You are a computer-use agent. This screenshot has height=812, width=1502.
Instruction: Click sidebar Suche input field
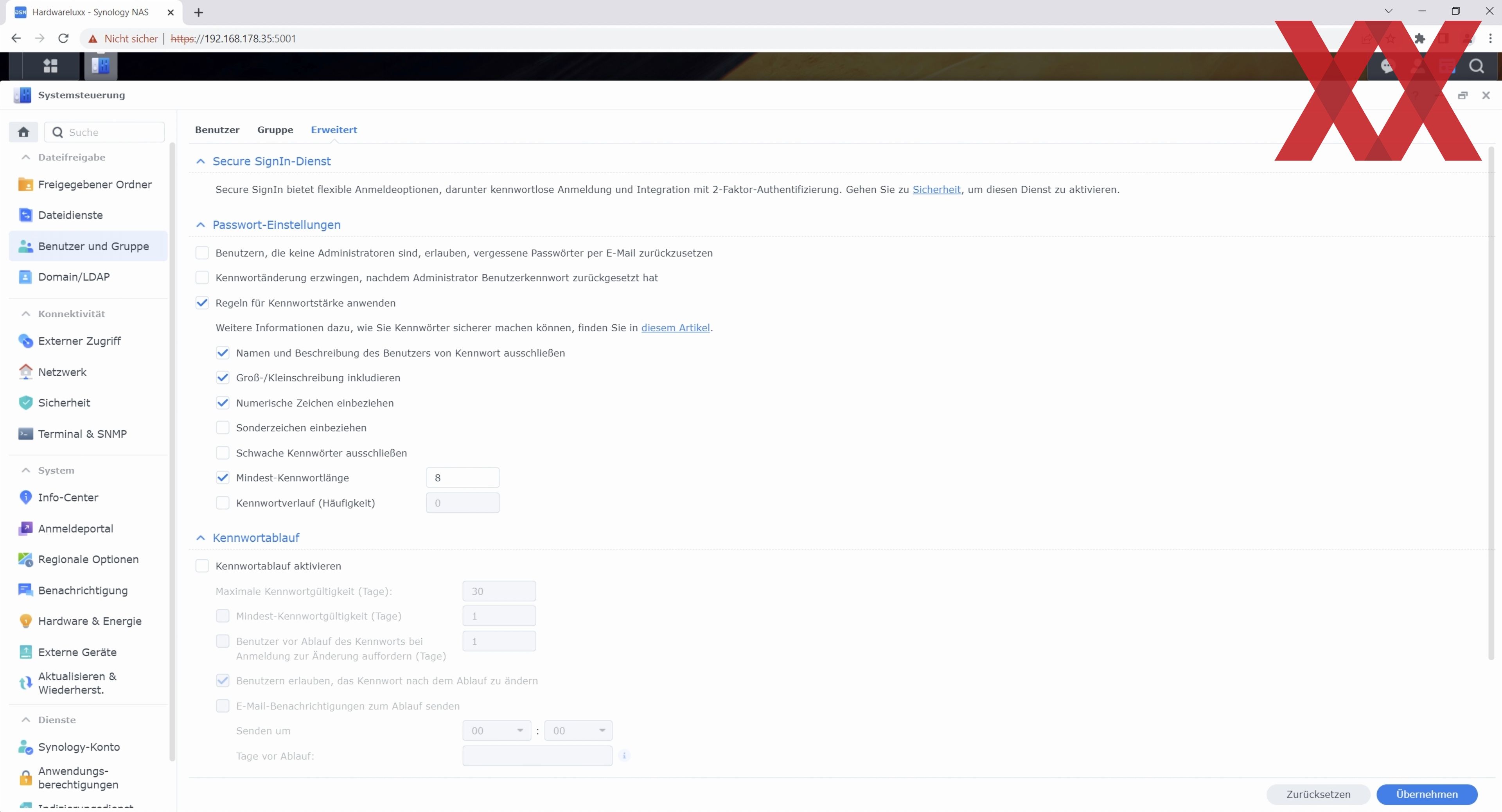tap(105, 132)
